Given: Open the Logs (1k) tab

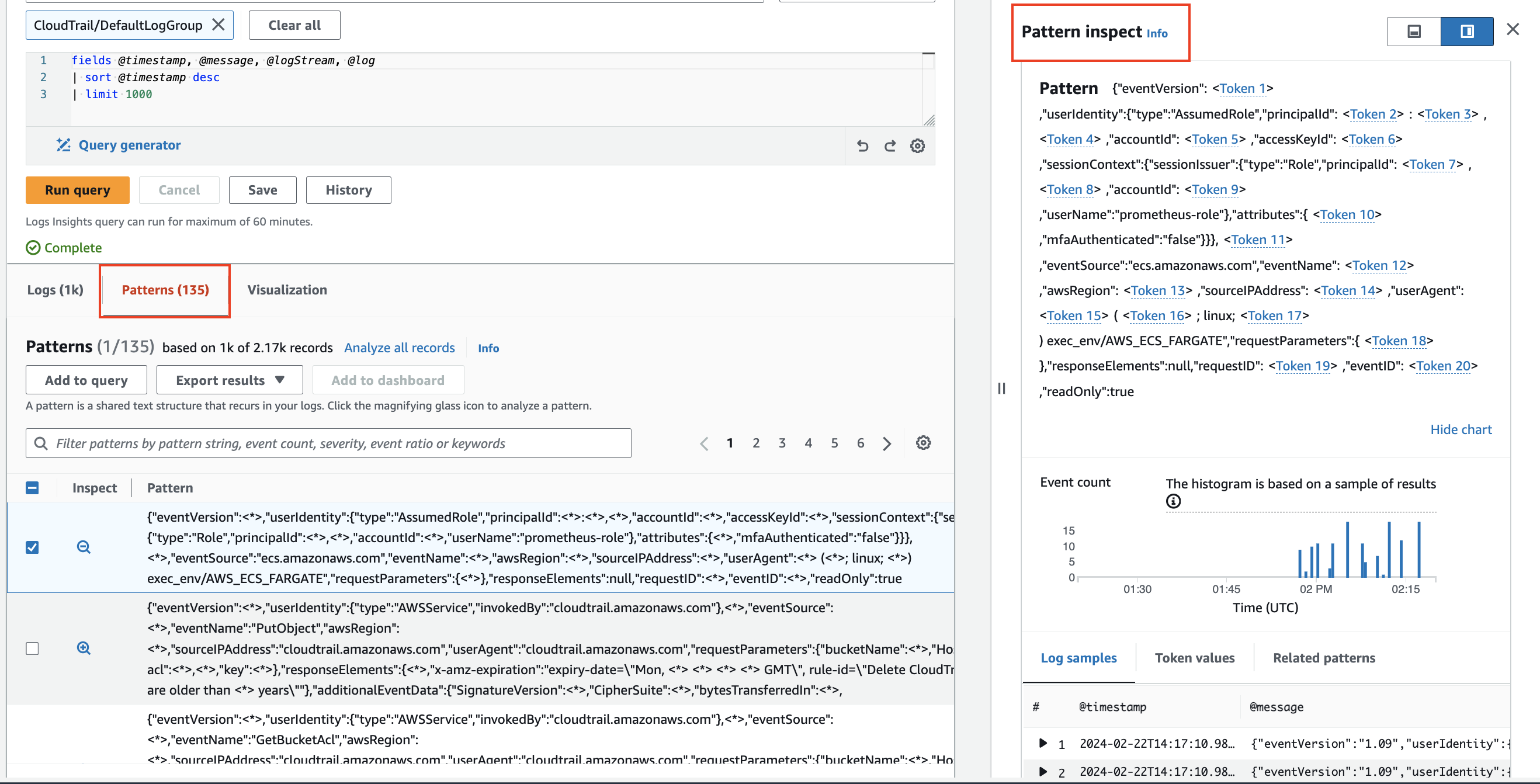Looking at the screenshot, I should 55,290.
